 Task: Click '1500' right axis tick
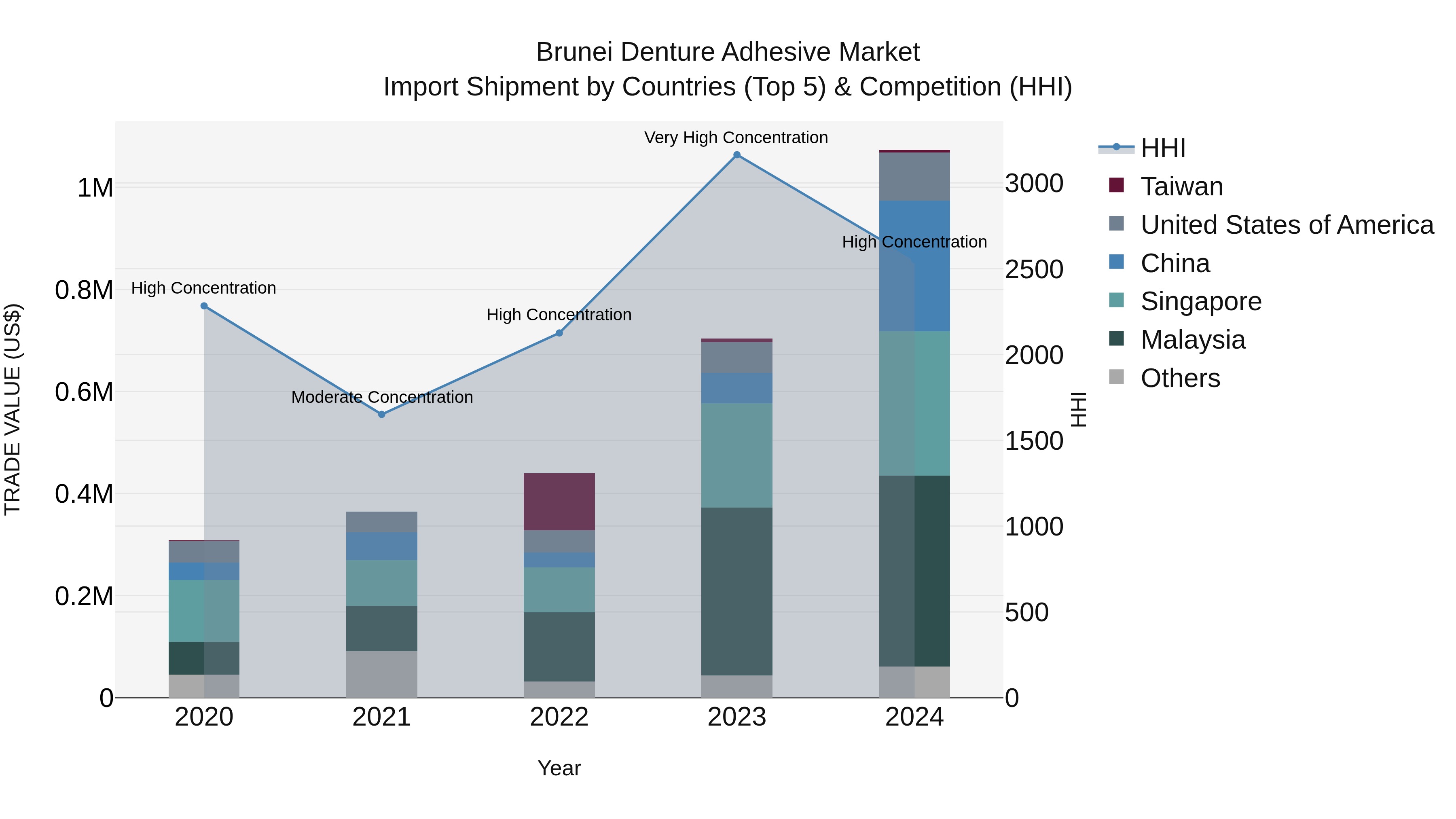[1034, 441]
